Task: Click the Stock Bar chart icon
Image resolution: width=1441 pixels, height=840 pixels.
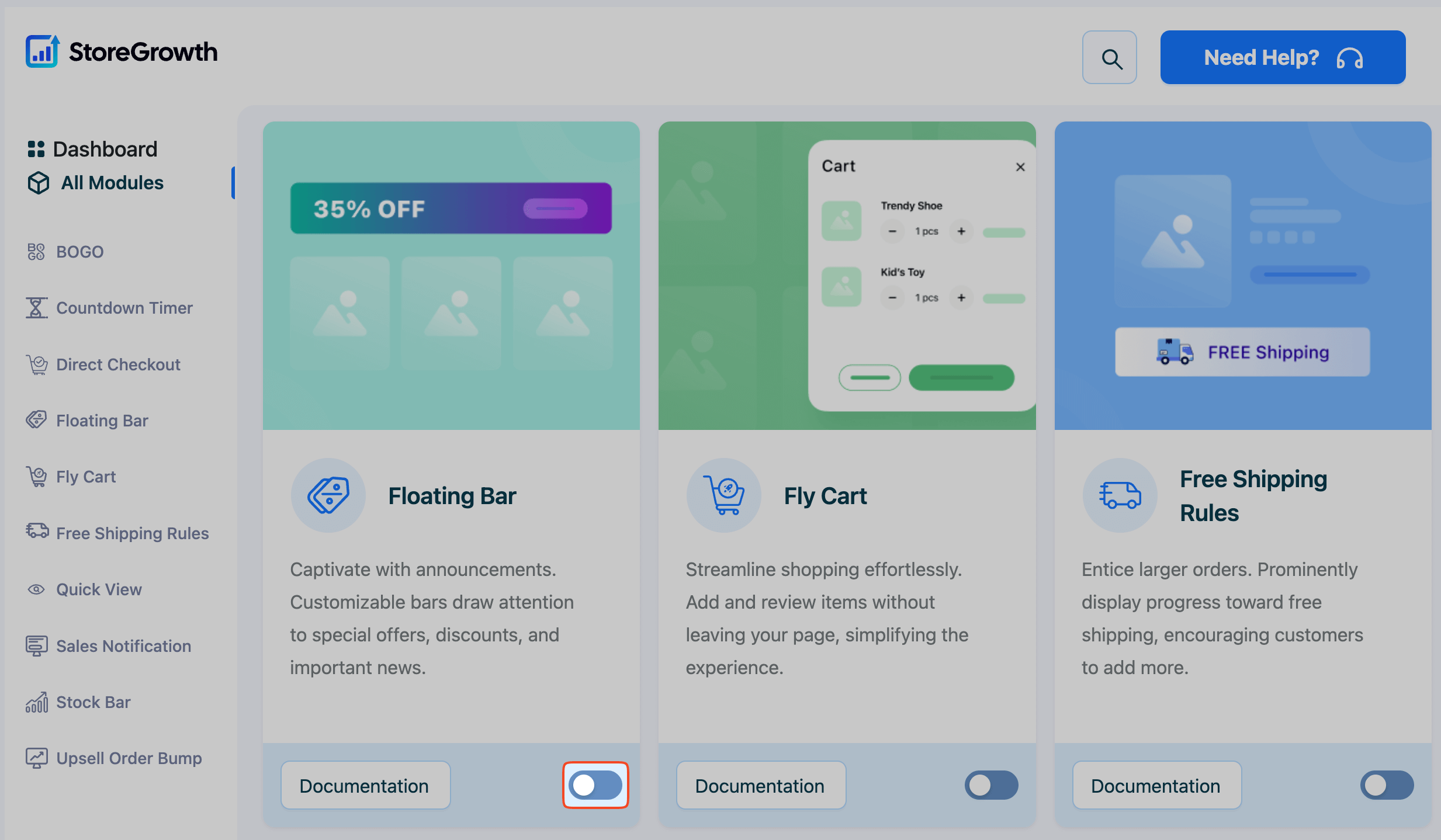Action: click(x=36, y=702)
